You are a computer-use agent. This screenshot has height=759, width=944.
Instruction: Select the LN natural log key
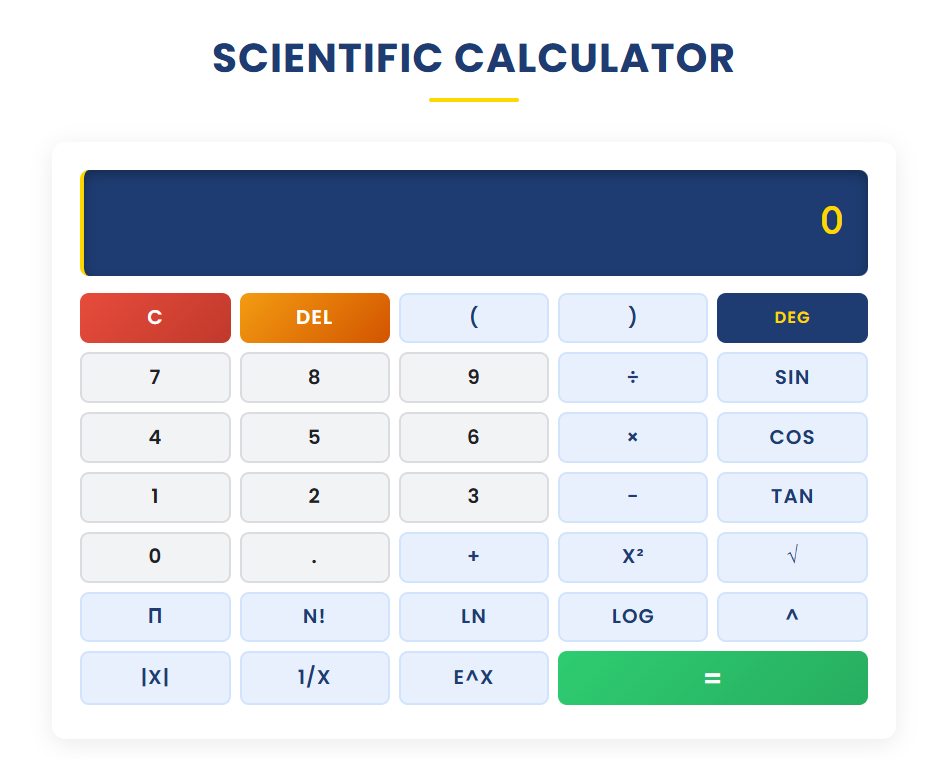pyautogui.click(x=473, y=617)
